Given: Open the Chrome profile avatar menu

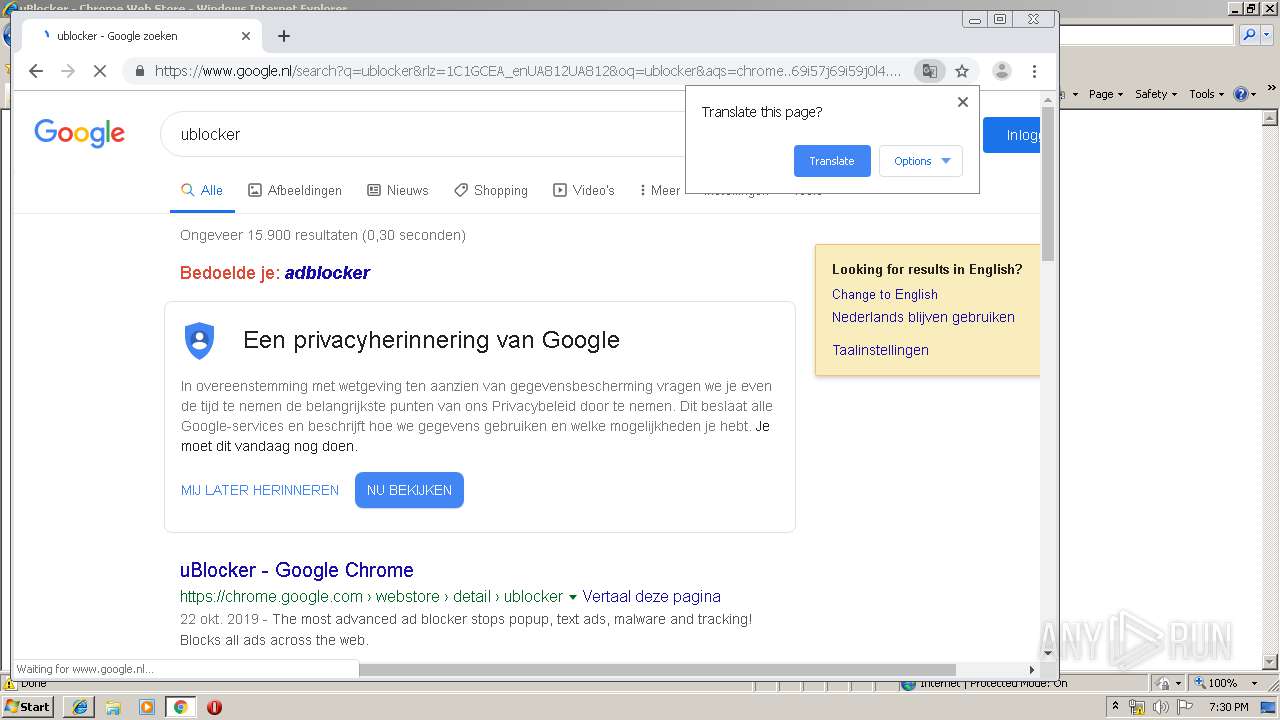Looking at the screenshot, I should 1001,71.
